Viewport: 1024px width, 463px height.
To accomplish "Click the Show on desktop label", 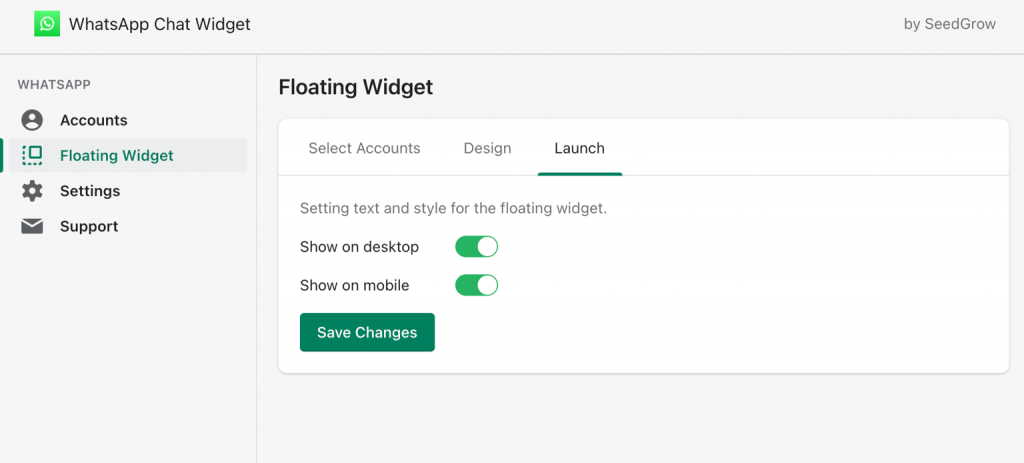I will click(359, 247).
